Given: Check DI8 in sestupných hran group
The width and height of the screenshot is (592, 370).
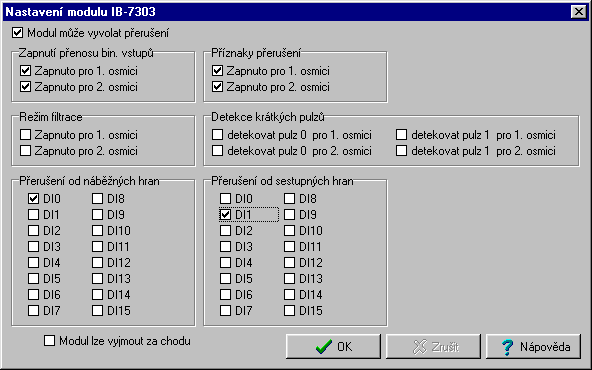Looking at the screenshot, I should [x=290, y=199].
